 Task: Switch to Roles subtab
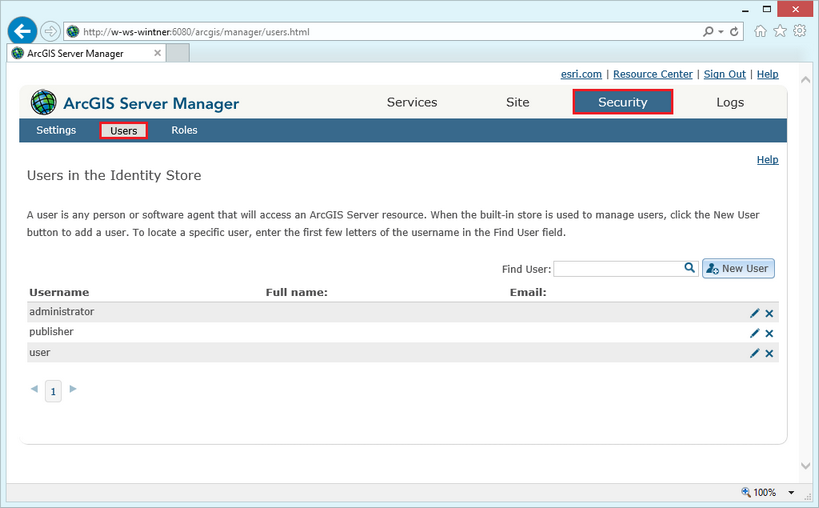point(184,130)
